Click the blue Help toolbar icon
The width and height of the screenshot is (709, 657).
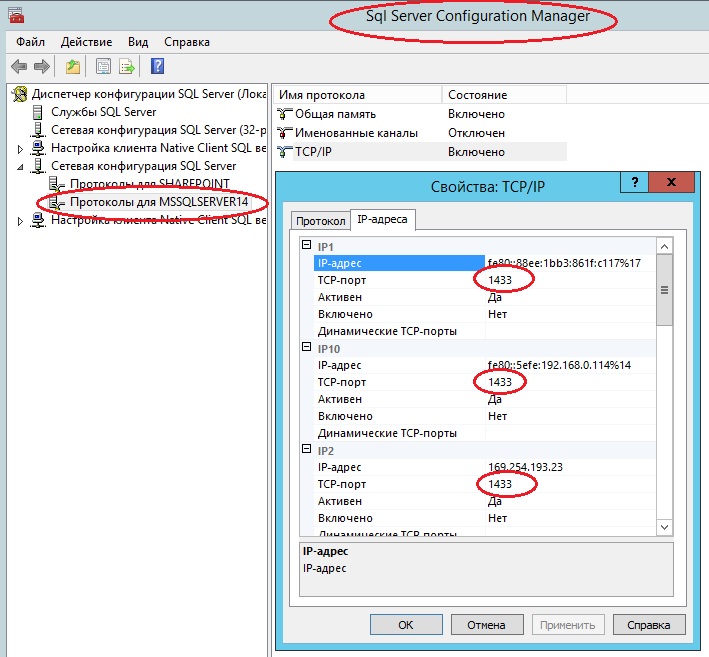coord(157,66)
